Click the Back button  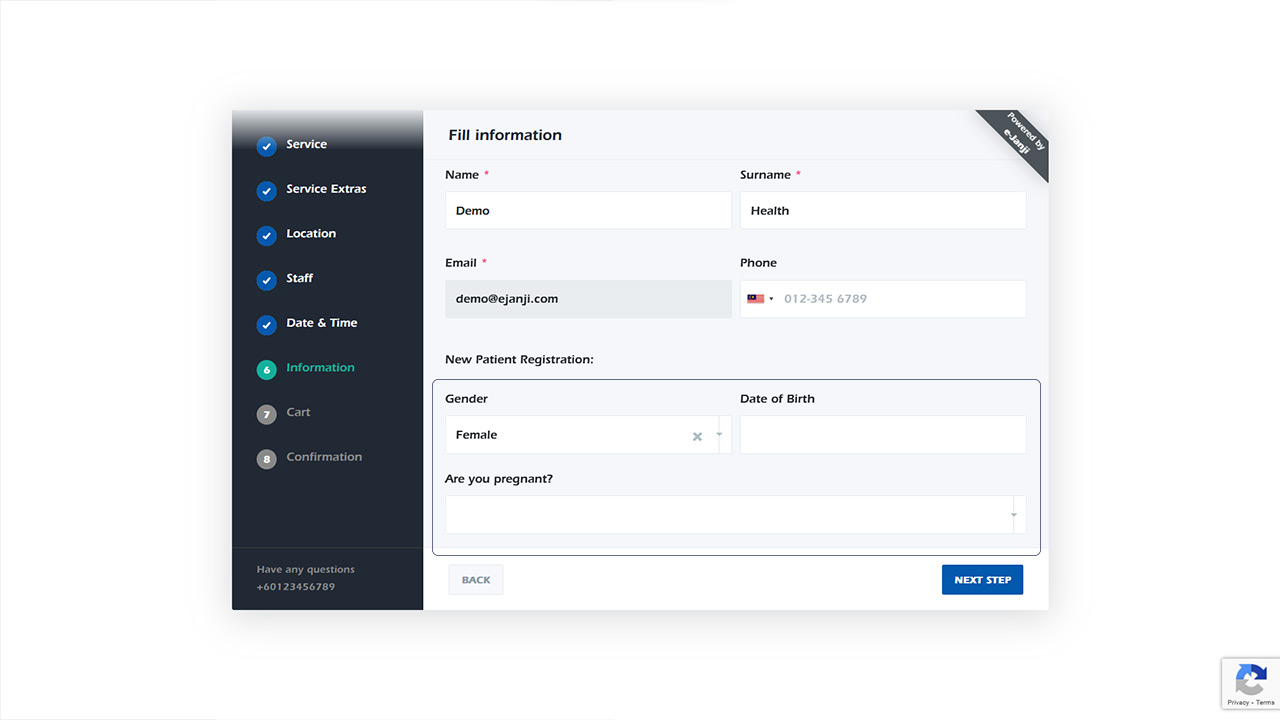point(476,580)
